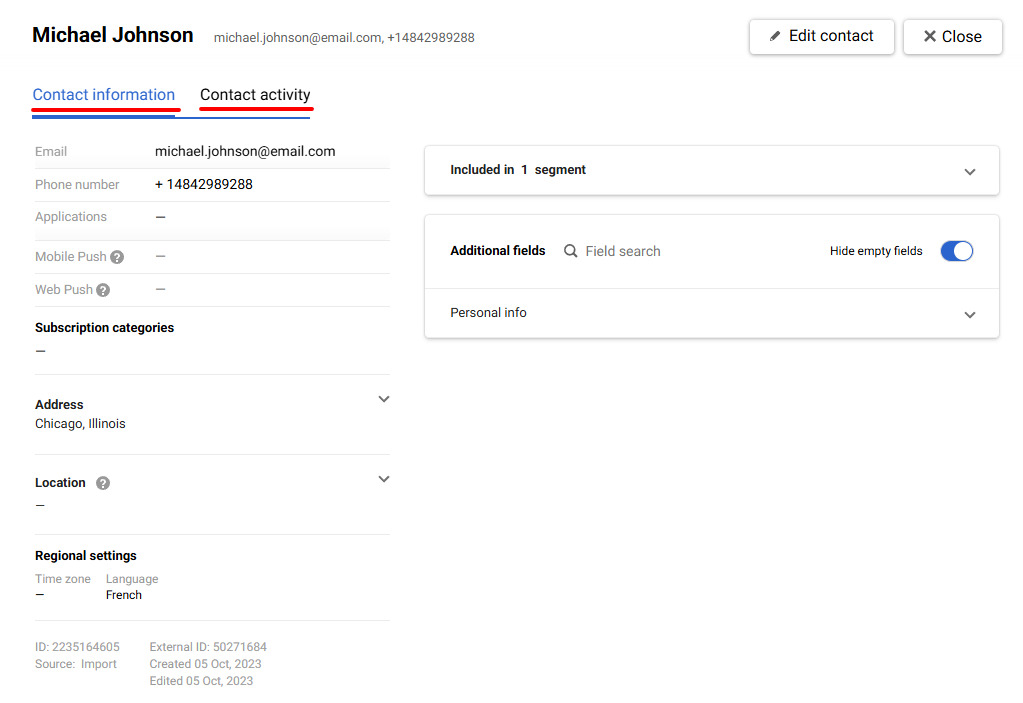Toggle empty fields visibility in Additional fields

click(956, 251)
